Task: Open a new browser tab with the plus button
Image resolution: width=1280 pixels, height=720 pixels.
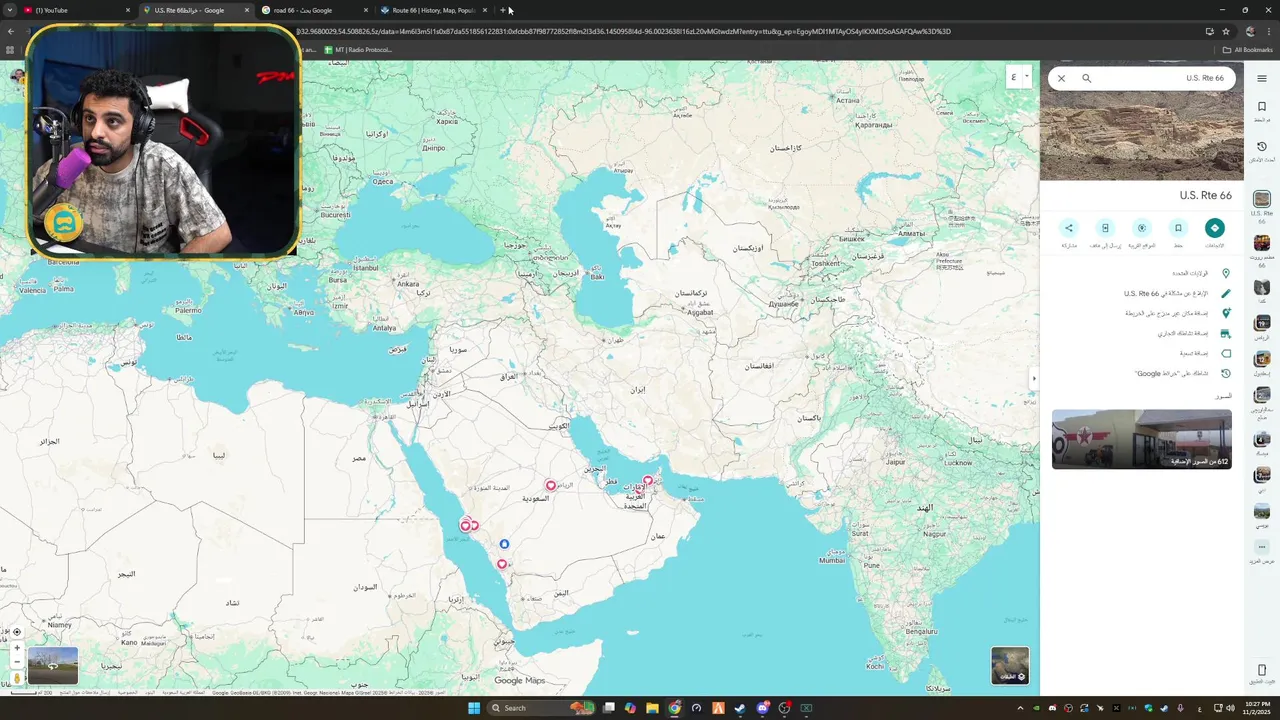Action: pyautogui.click(x=503, y=10)
